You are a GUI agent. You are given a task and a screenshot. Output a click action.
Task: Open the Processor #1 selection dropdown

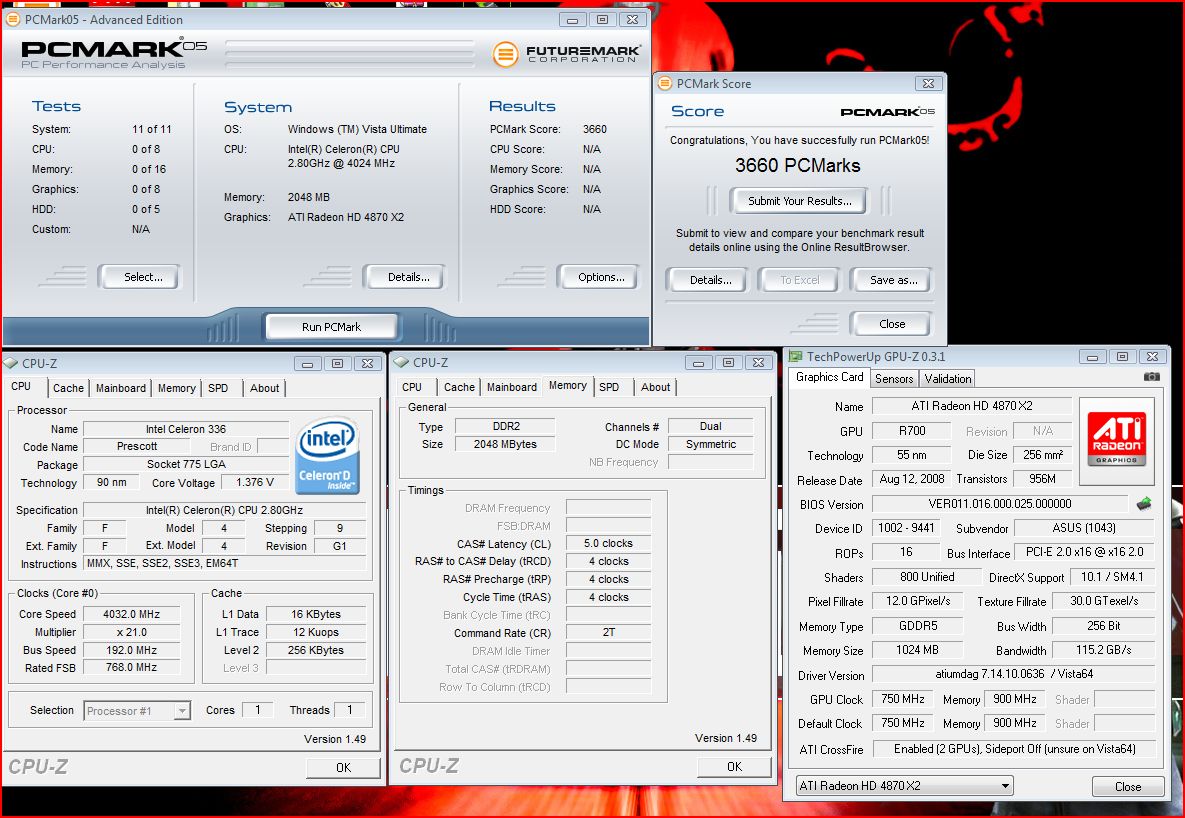[x=181, y=711]
